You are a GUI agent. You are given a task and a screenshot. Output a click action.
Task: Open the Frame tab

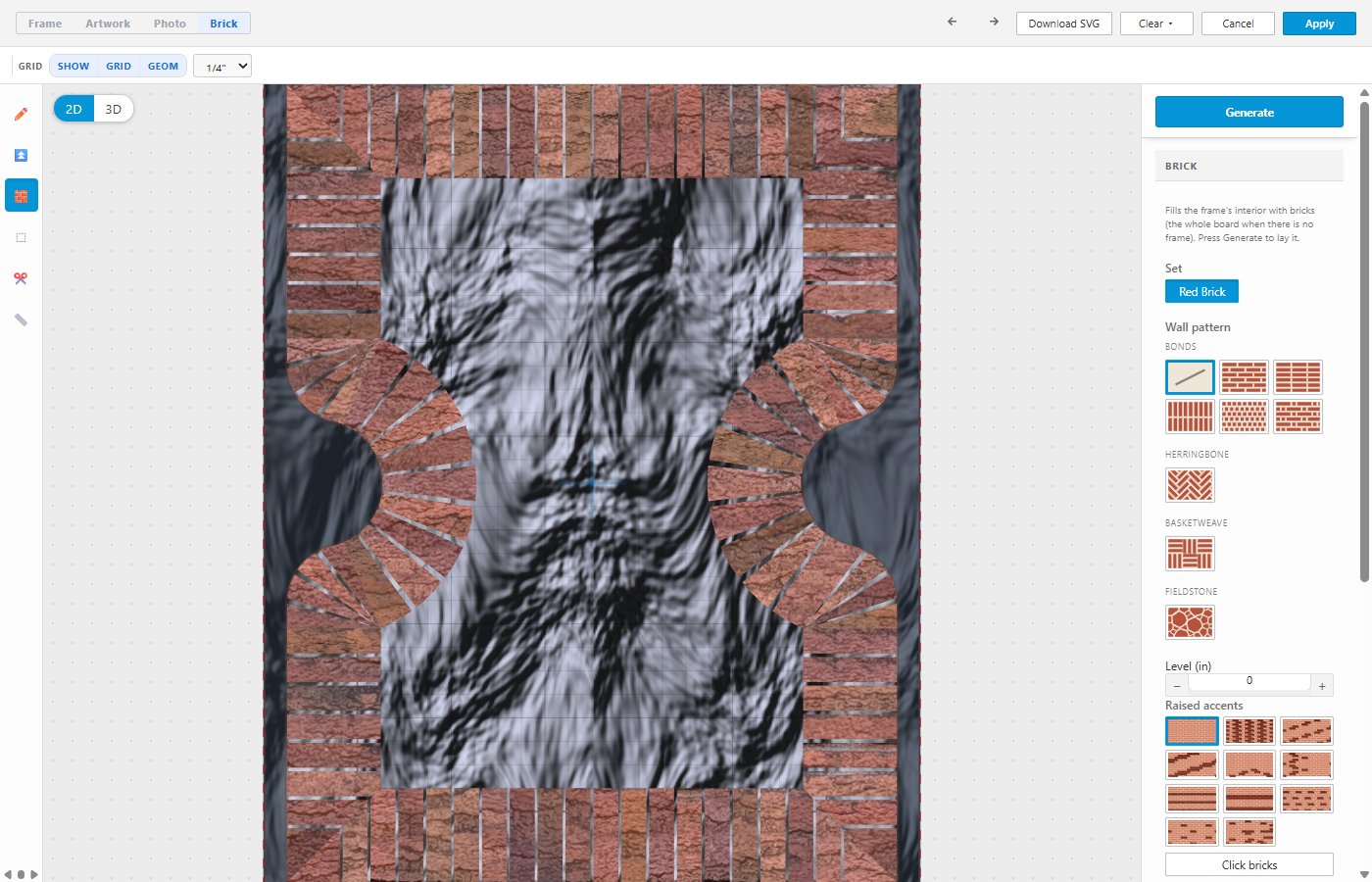pos(45,24)
